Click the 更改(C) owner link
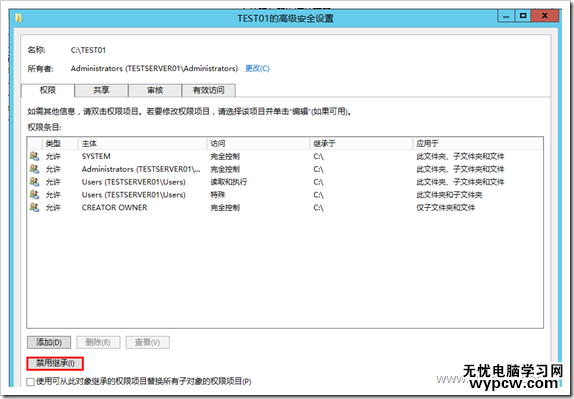The height and width of the screenshot is (399, 574). click(x=257, y=68)
